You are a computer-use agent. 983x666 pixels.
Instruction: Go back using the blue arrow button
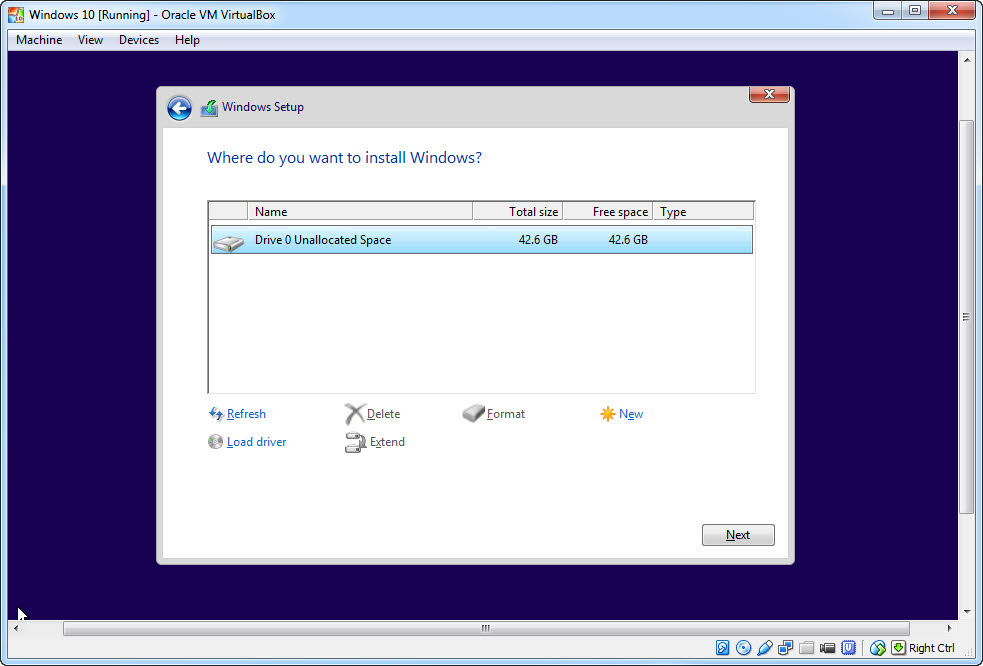click(179, 108)
